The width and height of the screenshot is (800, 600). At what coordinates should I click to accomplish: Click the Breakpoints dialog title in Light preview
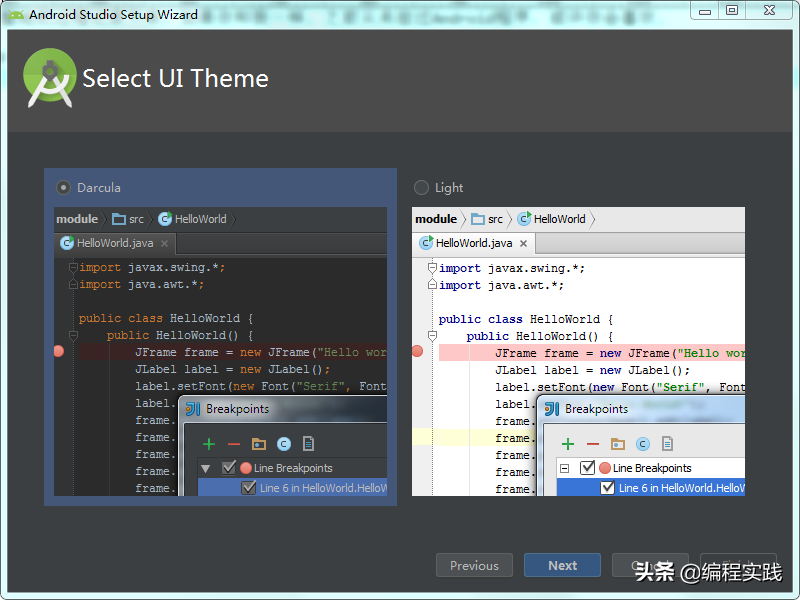coord(596,409)
